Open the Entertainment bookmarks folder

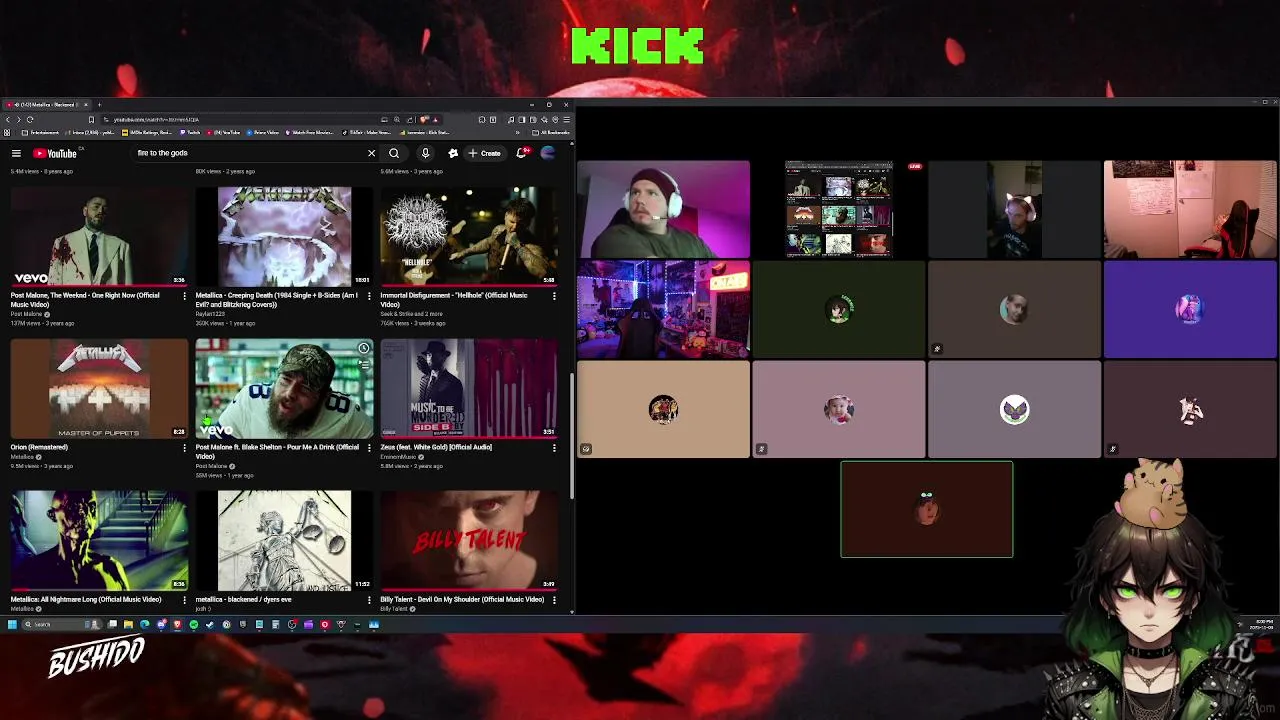pos(41,132)
